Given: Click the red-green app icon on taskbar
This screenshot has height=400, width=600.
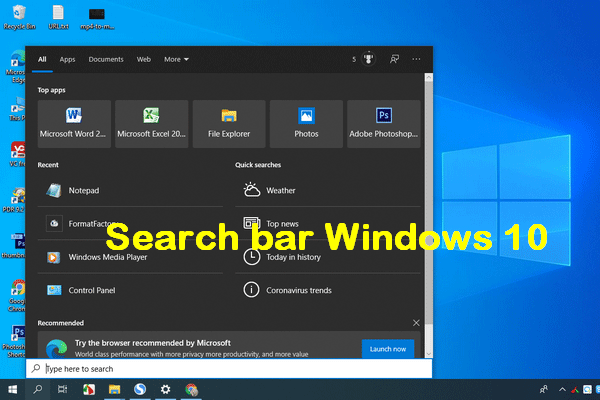Looking at the screenshot, I should 89,390.
